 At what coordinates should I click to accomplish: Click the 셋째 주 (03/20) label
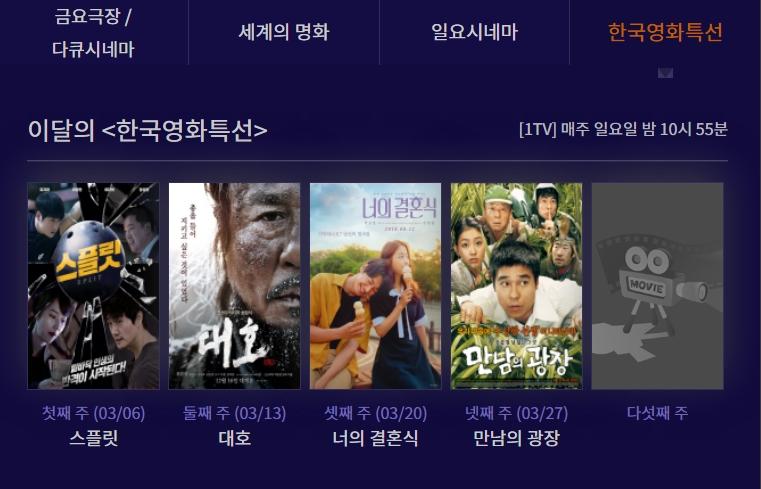[376, 413]
